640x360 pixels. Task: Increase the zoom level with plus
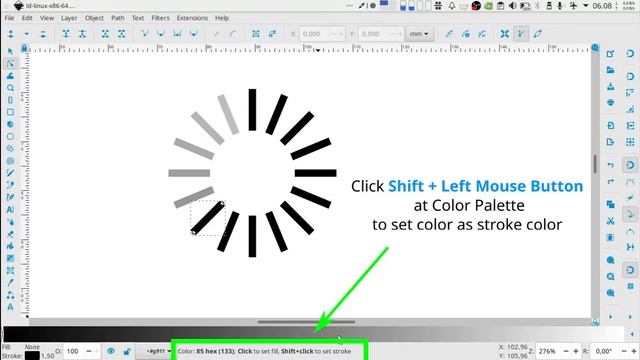click(x=576, y=351)
